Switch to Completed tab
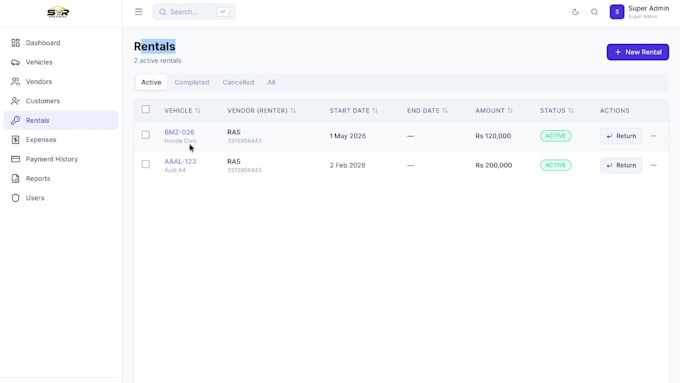The image size is (680, 383). pos(192,82)
